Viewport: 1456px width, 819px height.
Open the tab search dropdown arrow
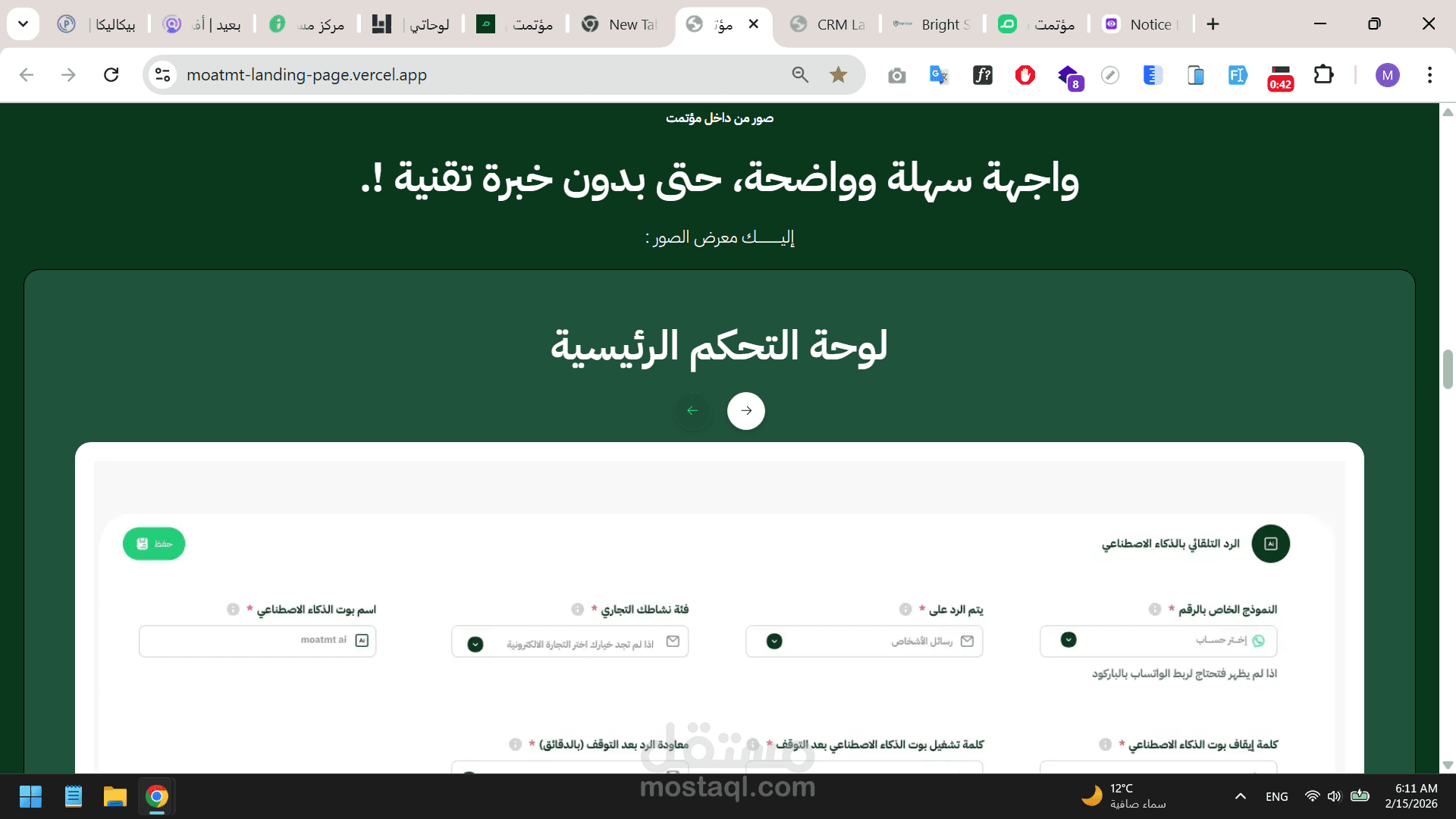[23, 24]
